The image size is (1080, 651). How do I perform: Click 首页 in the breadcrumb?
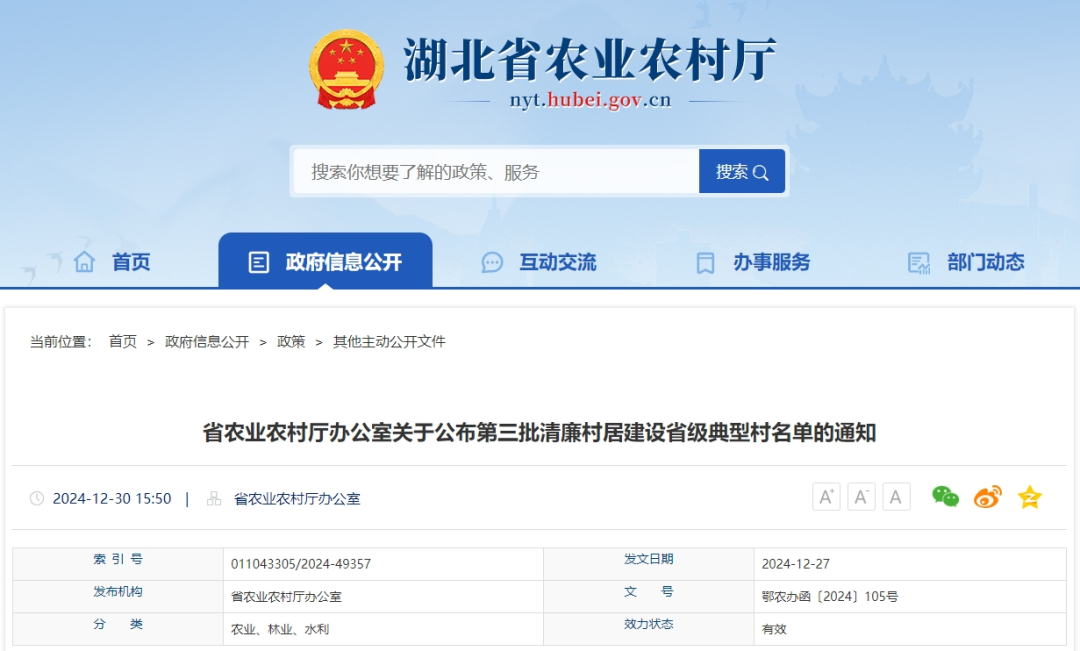pyautogui.click(x=123, y=342)
